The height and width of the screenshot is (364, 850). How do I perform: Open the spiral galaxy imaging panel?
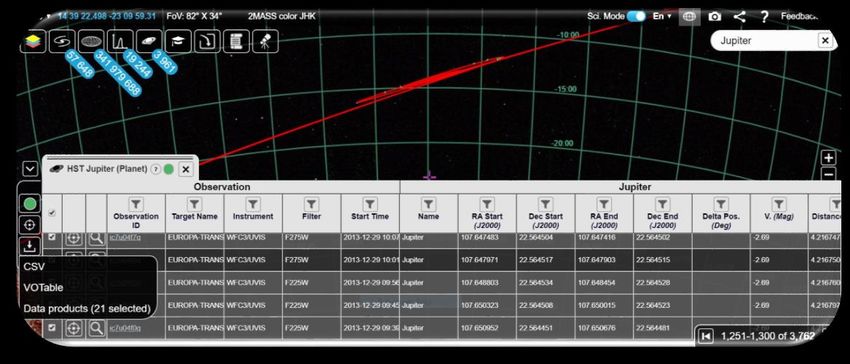[x=62, y=41]
